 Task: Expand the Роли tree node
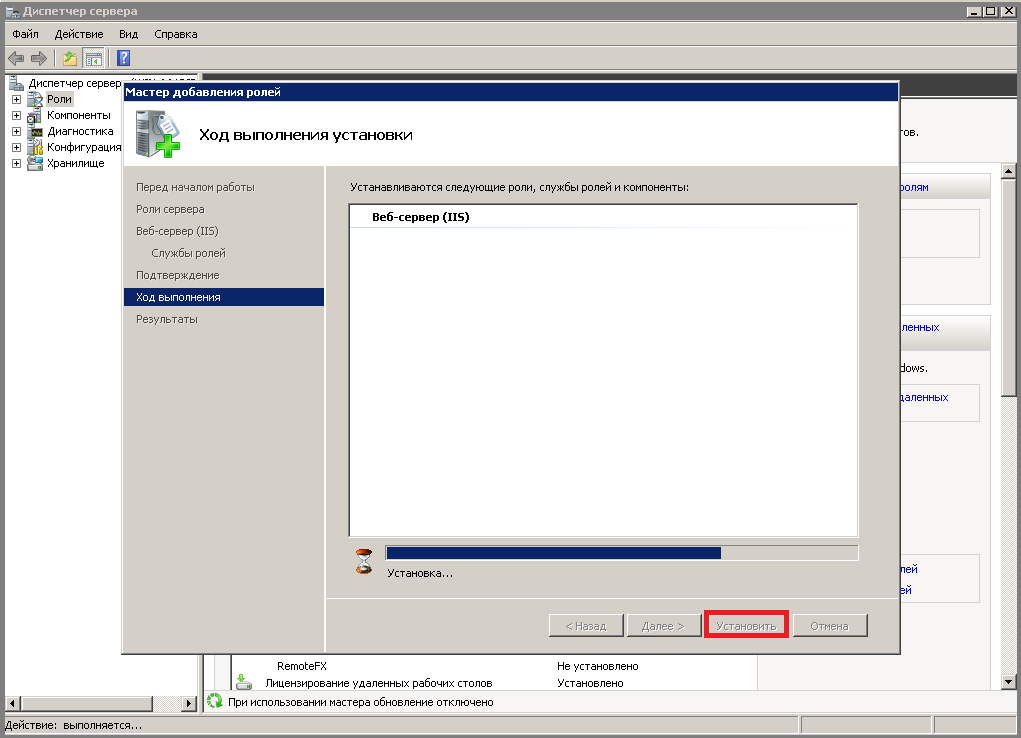(x=16, y=100)
